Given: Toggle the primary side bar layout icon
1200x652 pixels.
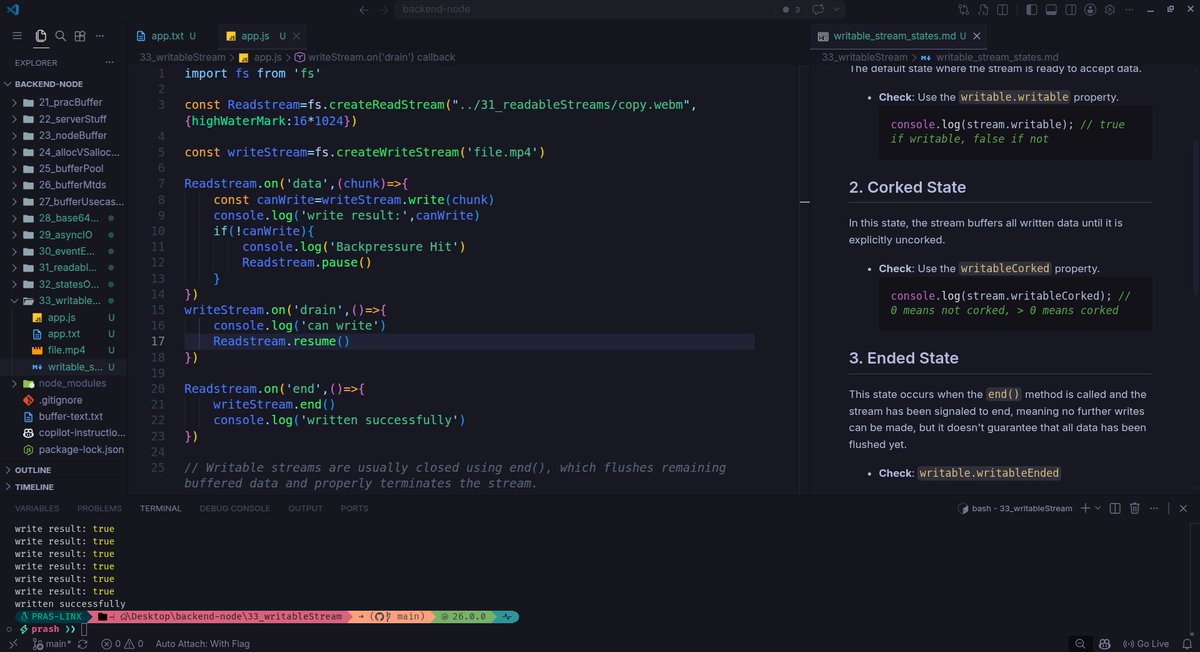Looking at the screenshot, I should click(1031, 10).
